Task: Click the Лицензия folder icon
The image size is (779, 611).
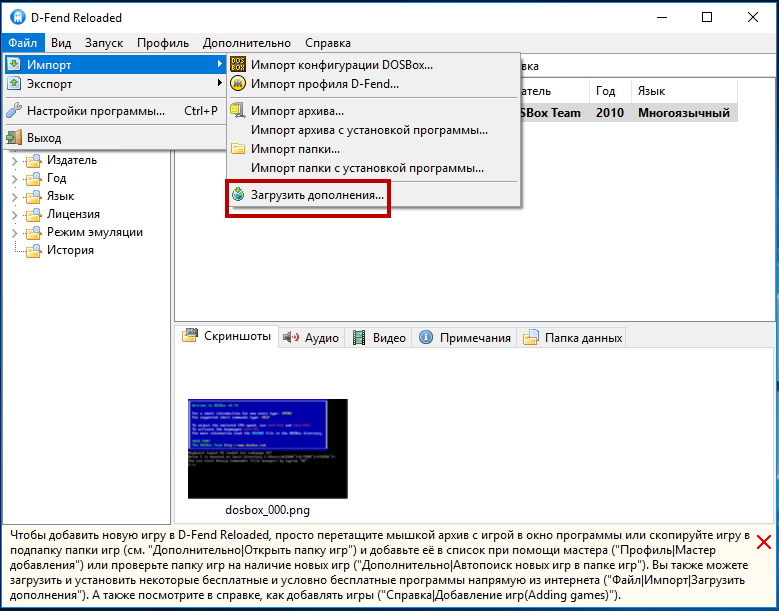Action: (x=33, y=215)
